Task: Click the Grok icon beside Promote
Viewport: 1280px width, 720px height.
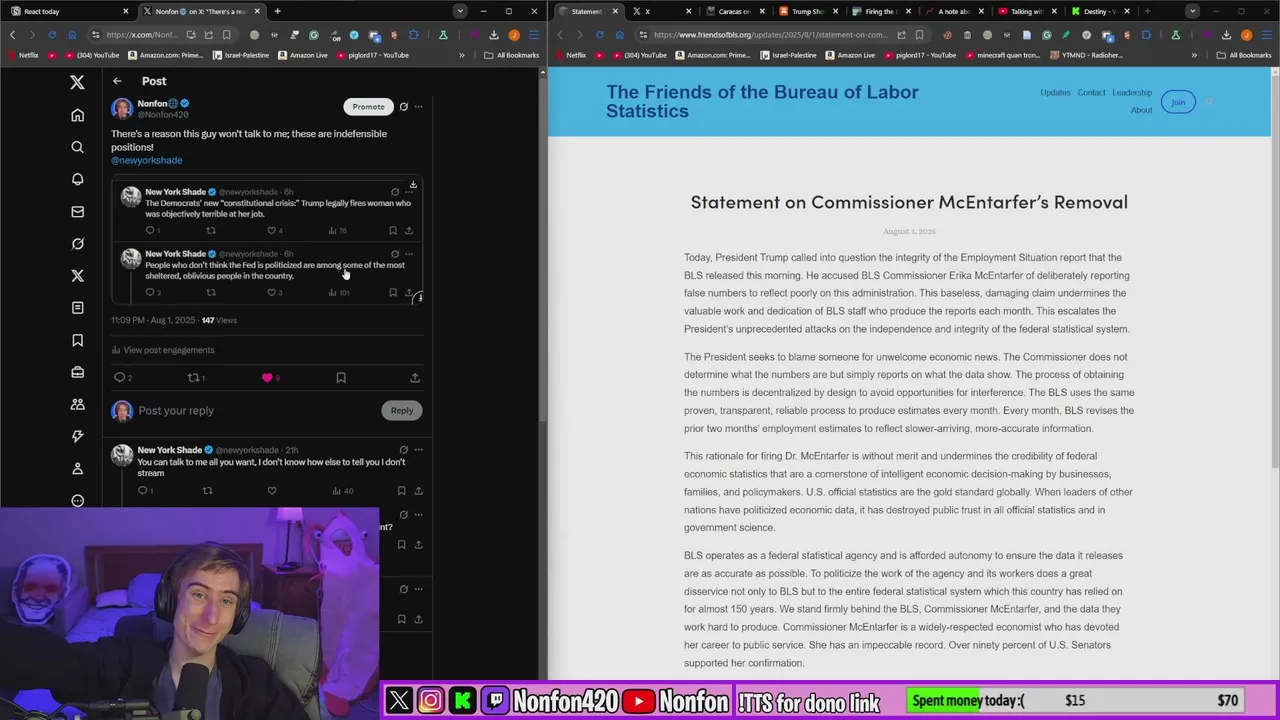Action: (x=403, y=106)
